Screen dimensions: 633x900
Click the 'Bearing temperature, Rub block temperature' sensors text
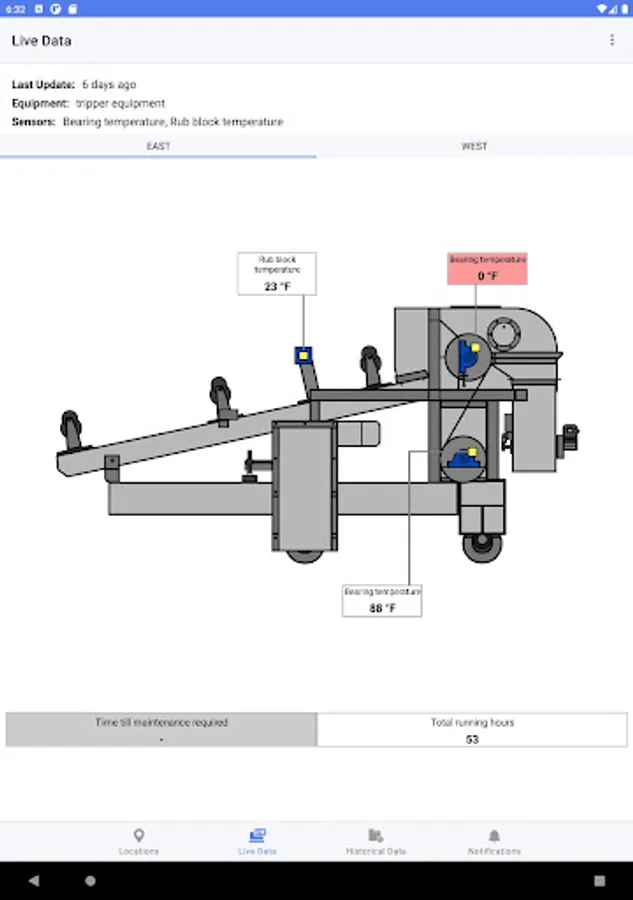tap(173, 122)
